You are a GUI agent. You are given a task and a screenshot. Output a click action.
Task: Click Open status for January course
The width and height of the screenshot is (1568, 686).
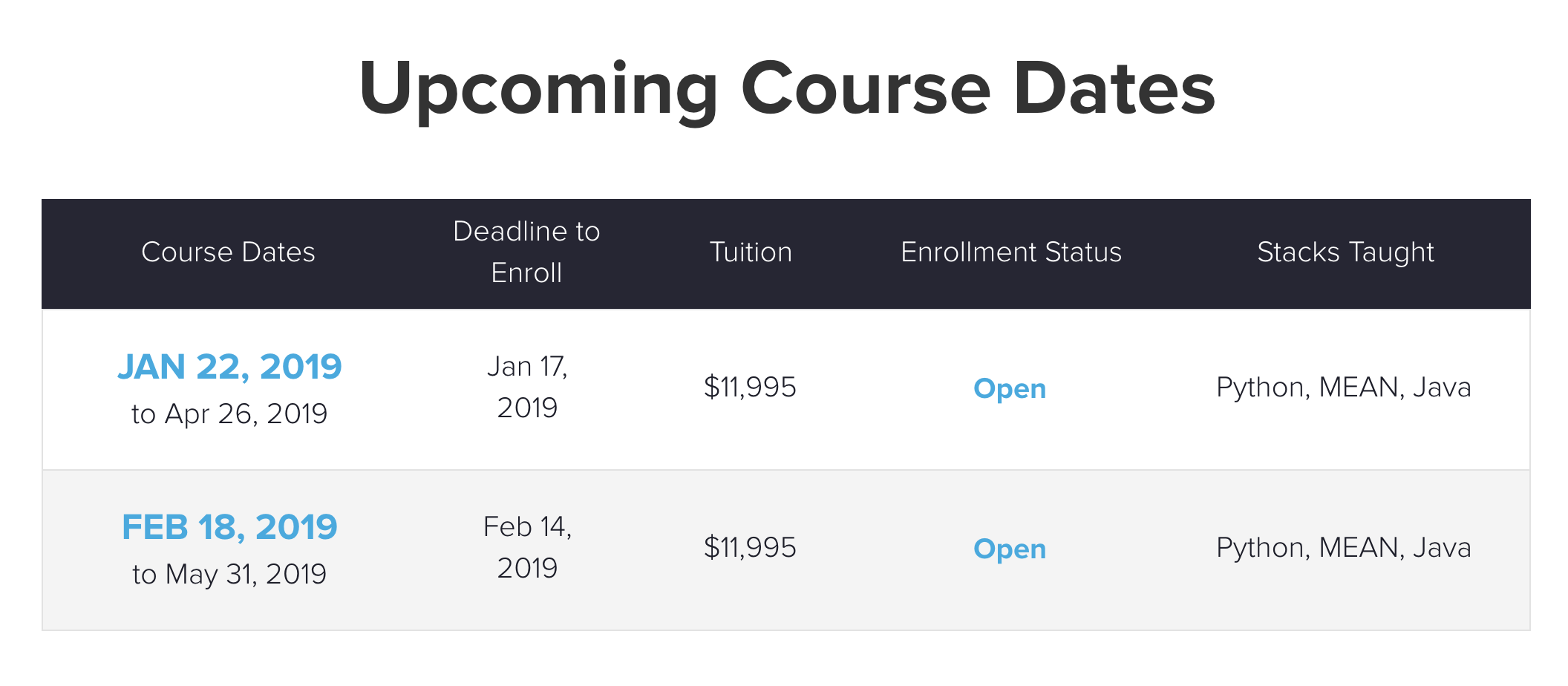pyautogui.click(x=1010, y=389)
